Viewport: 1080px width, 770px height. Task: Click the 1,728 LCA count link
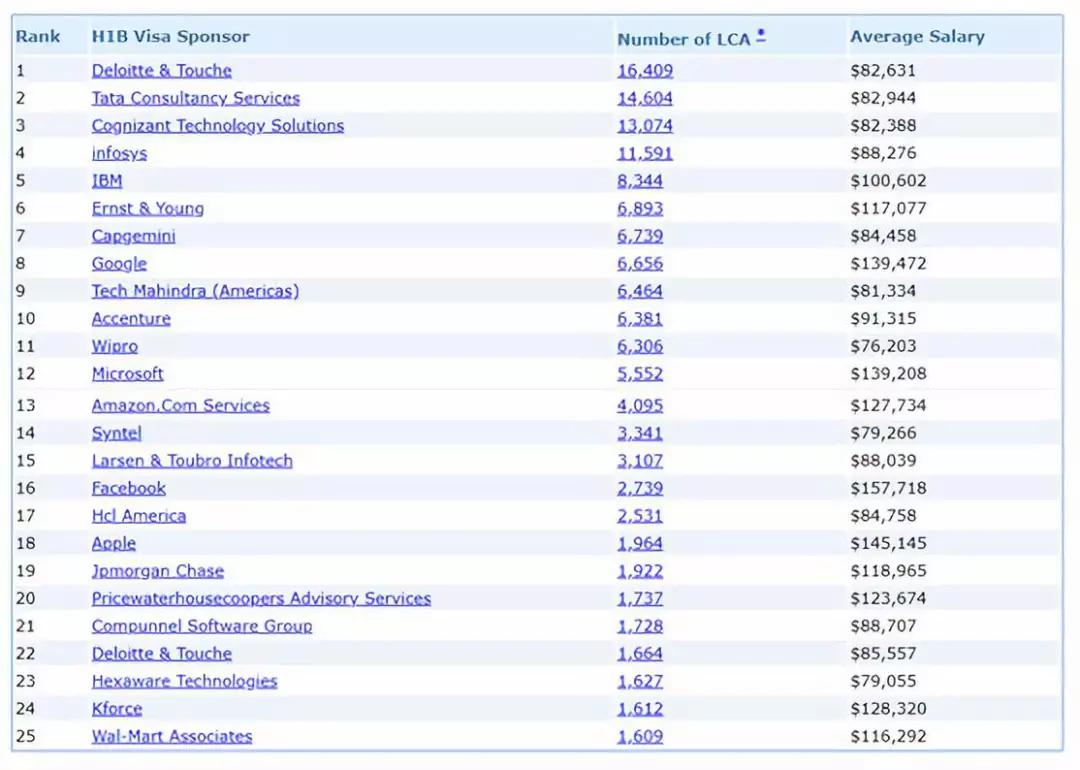point(640,626)
